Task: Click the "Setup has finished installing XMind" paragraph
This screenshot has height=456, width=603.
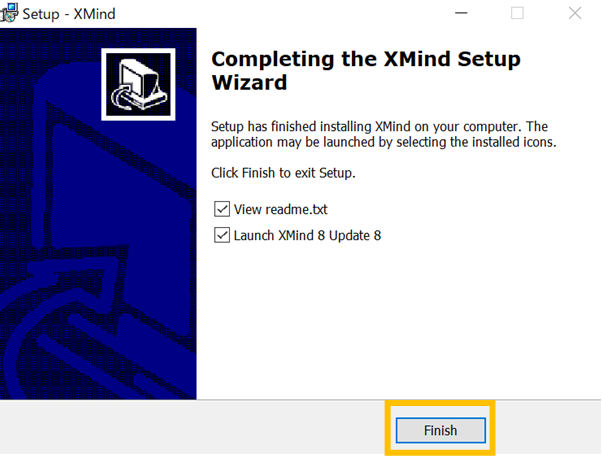Action: 383,134
